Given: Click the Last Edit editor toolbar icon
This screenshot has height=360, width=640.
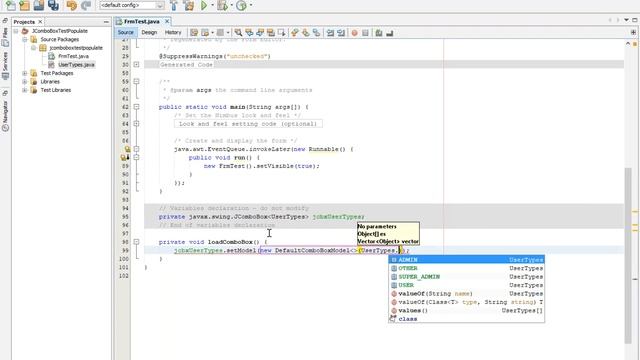Looking at the screenshot, I should [194, 33].
